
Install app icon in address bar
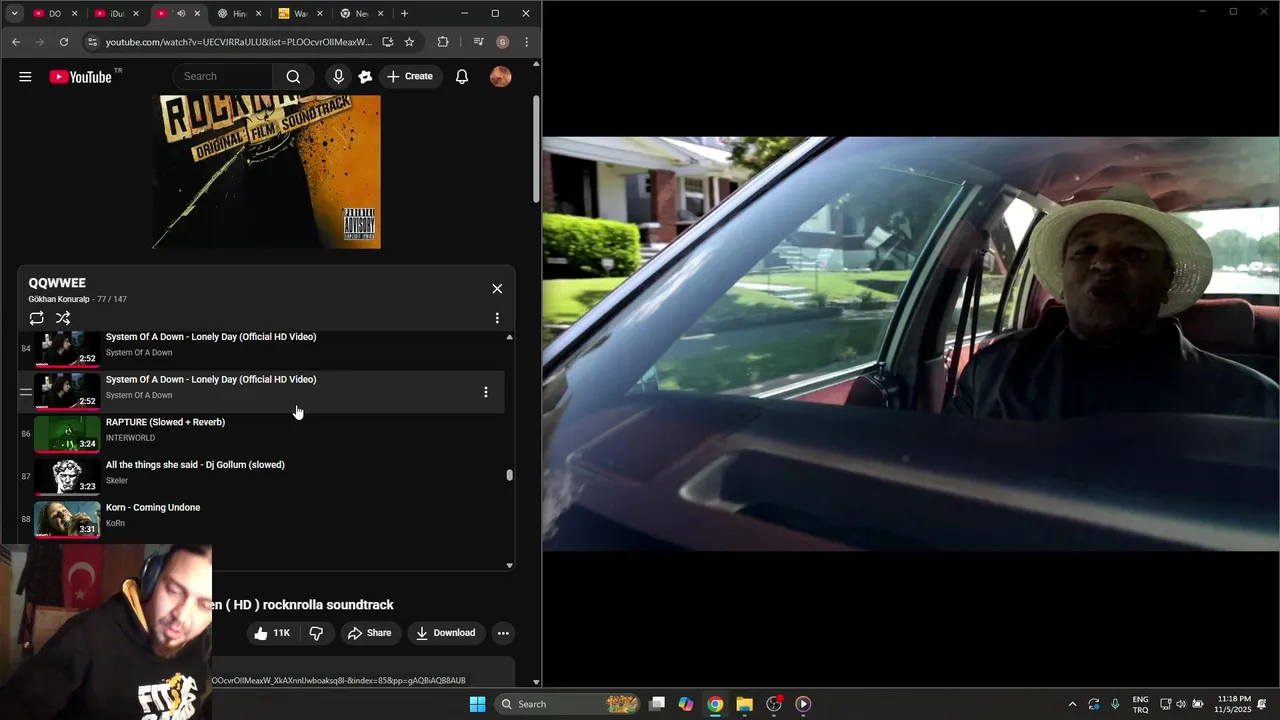pyautogui.click(x=388, y=42)
